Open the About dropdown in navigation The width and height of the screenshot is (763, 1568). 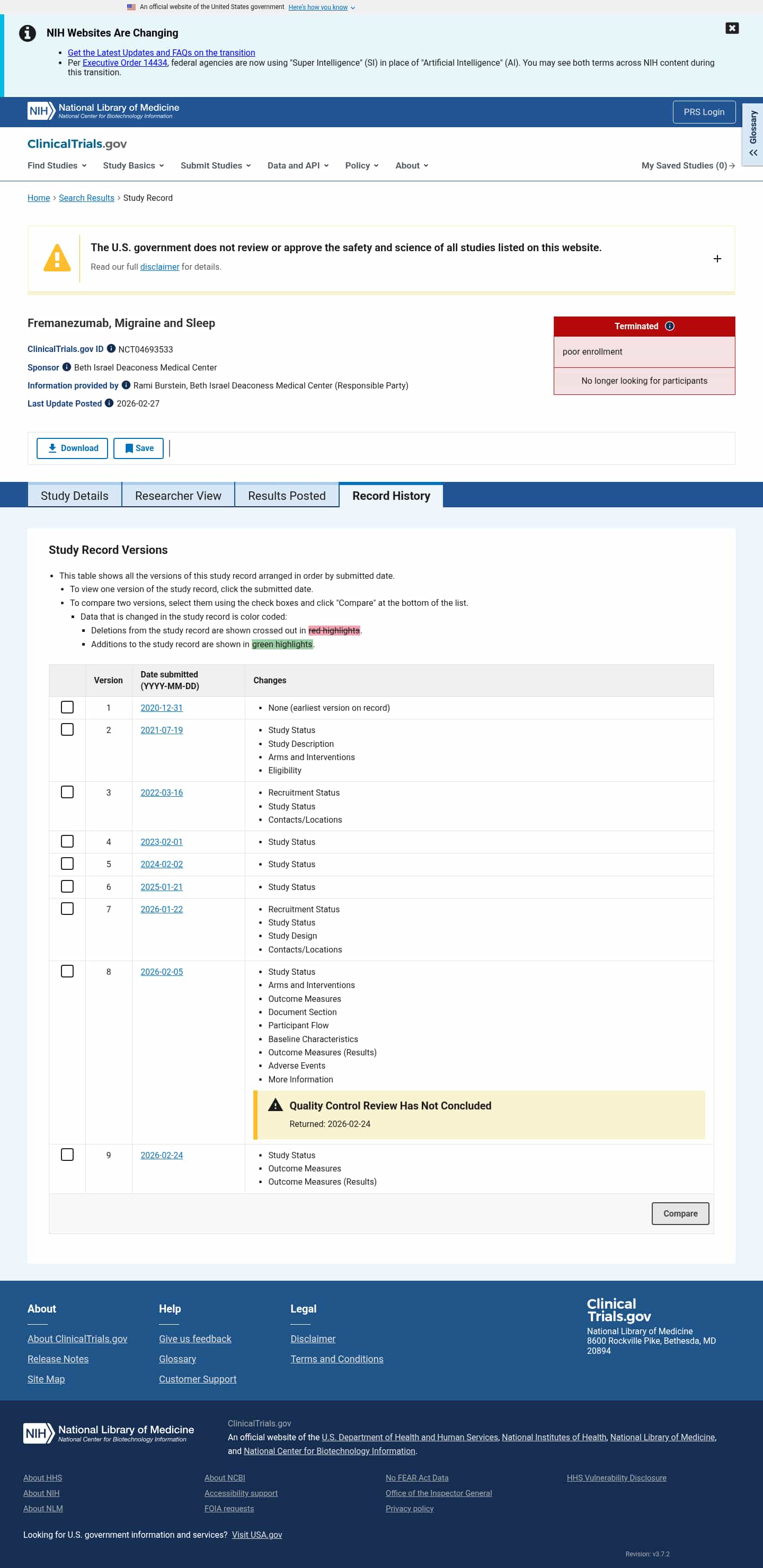tap(412, 165)
